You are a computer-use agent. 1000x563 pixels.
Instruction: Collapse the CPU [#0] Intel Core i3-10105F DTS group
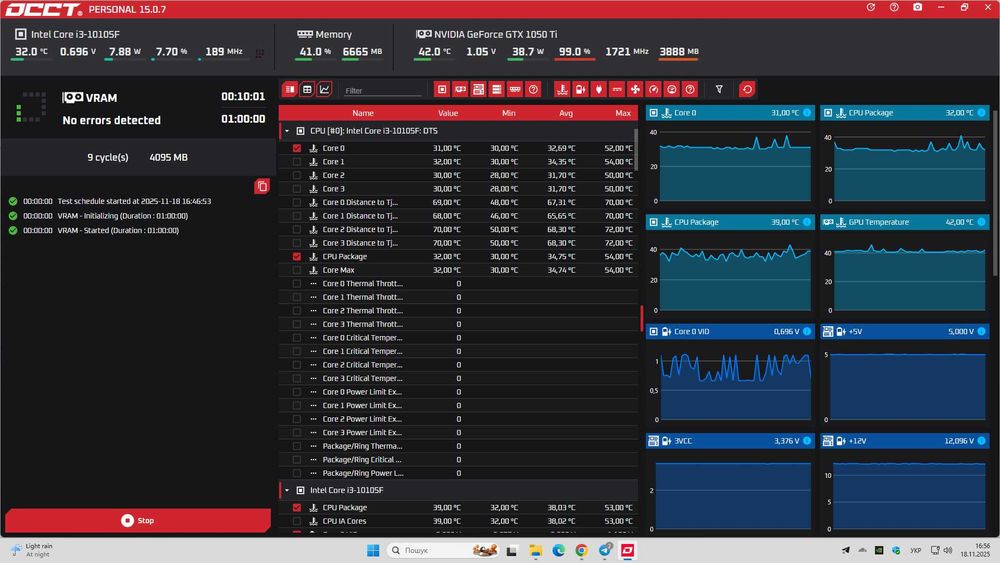(x=287, y=131)
